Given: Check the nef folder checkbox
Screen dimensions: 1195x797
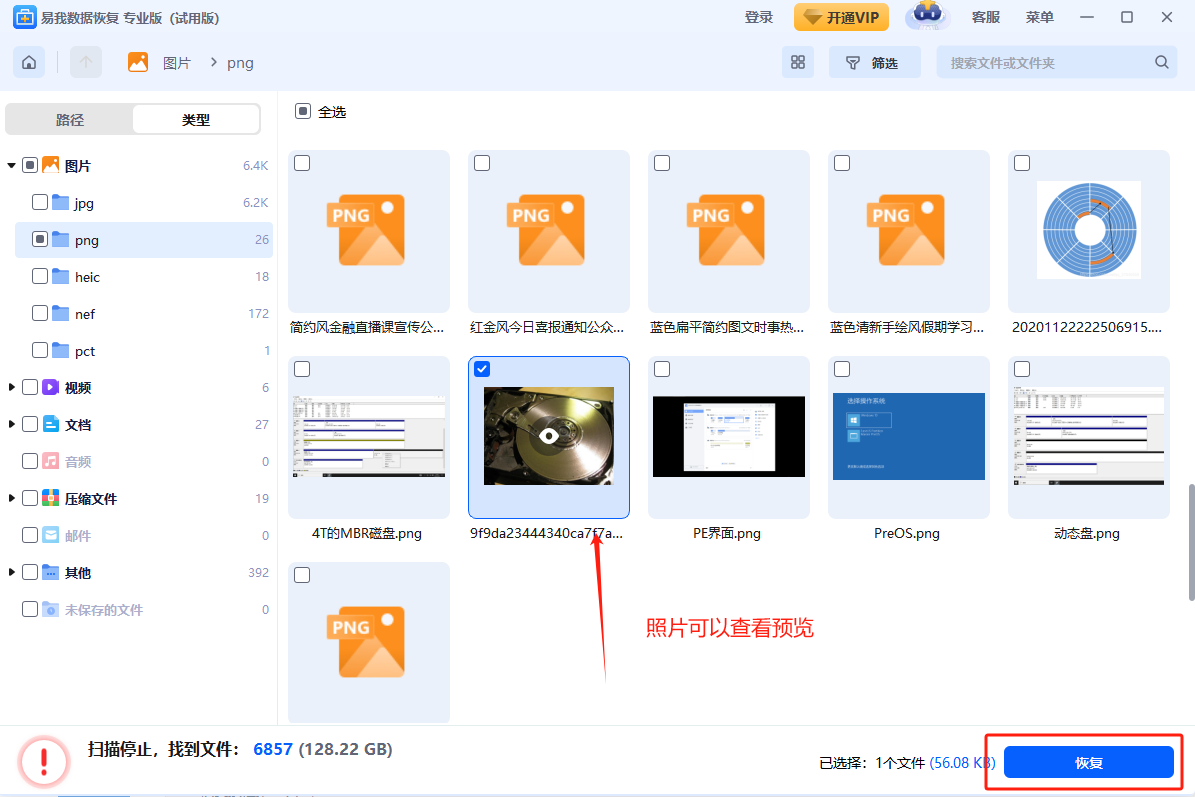Looking at the screenshot, I should pos(40,313).
